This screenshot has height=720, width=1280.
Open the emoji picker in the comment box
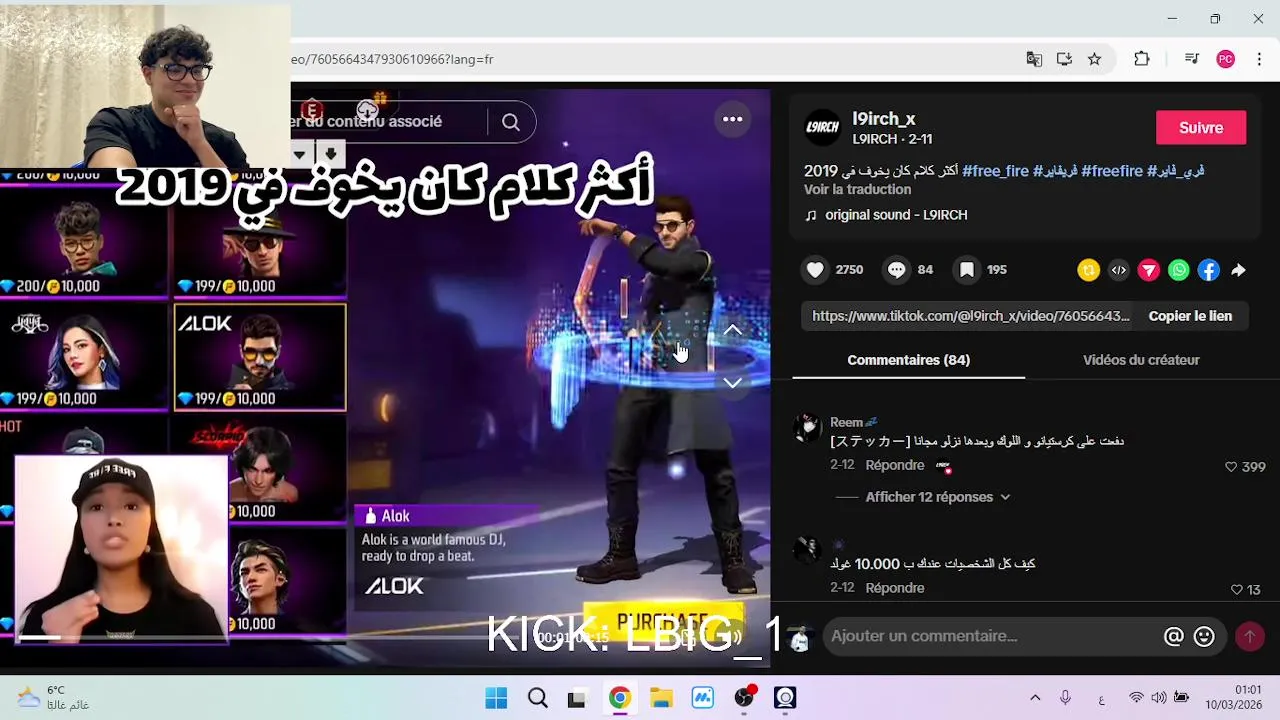point(1204,637)
